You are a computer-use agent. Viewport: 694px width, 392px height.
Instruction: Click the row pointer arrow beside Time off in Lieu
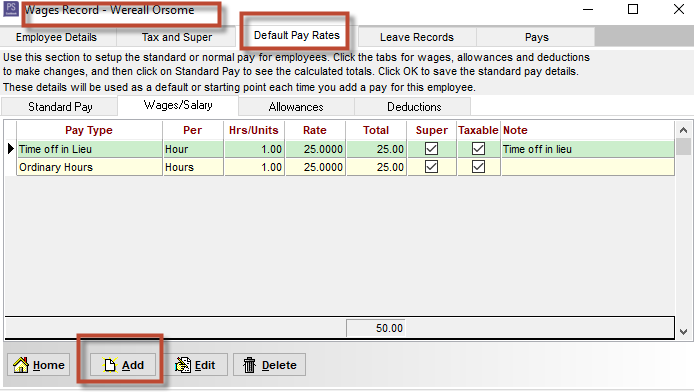[11, 149]
